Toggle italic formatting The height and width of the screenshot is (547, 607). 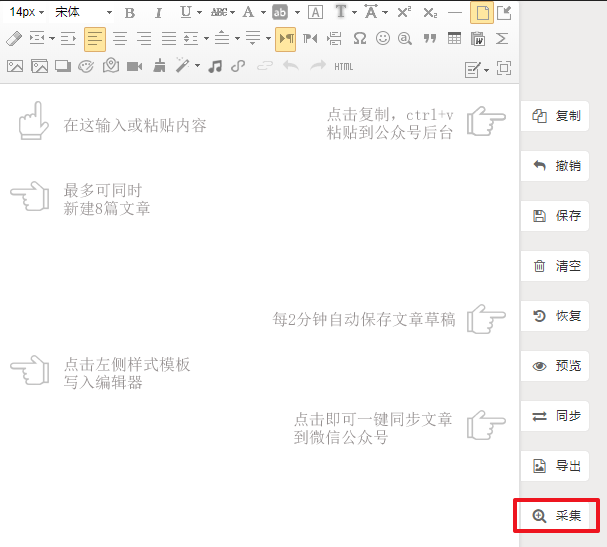pos(158,13)
